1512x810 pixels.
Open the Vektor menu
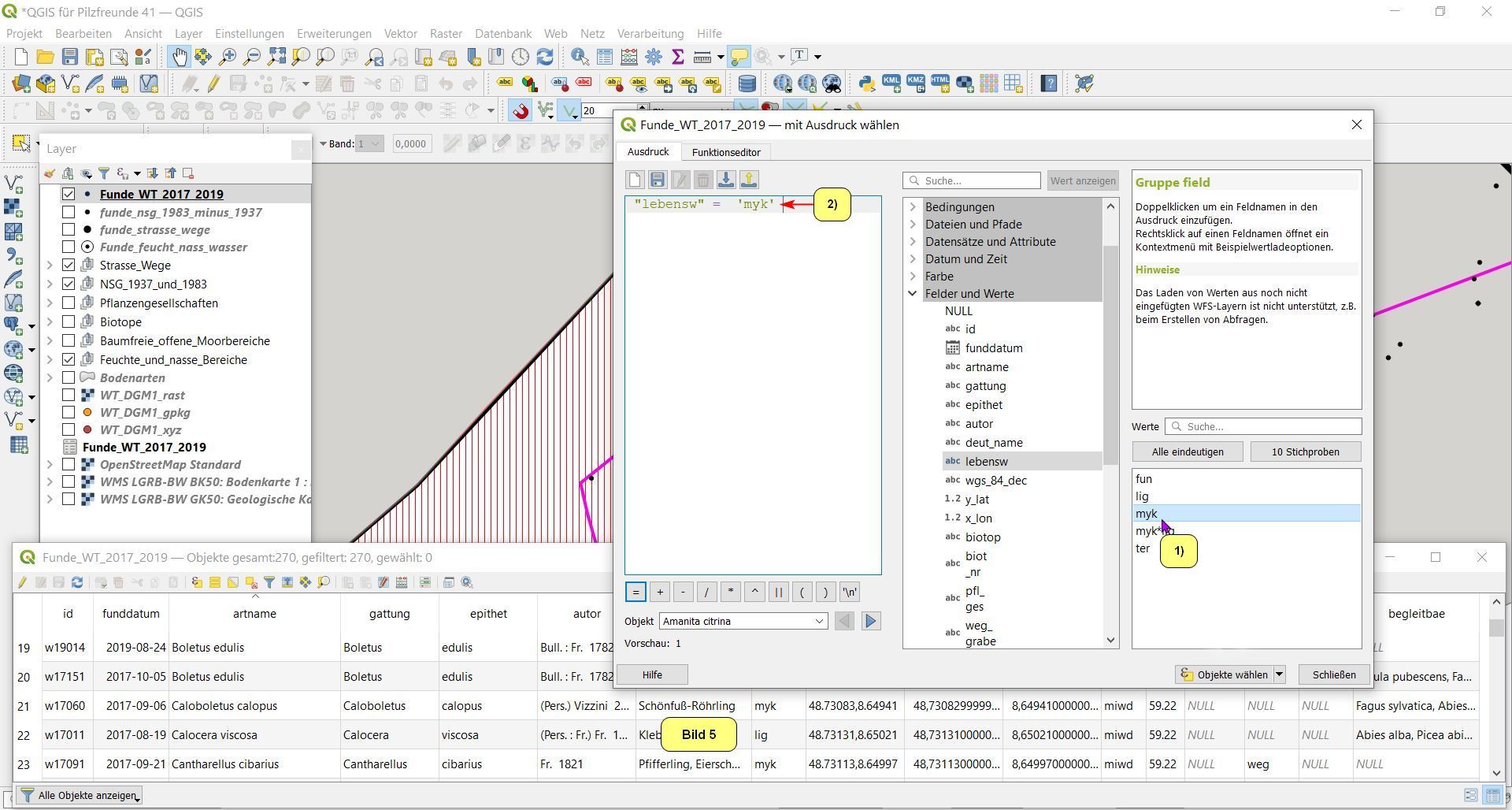pyautogui.click(x=400, y=34)
